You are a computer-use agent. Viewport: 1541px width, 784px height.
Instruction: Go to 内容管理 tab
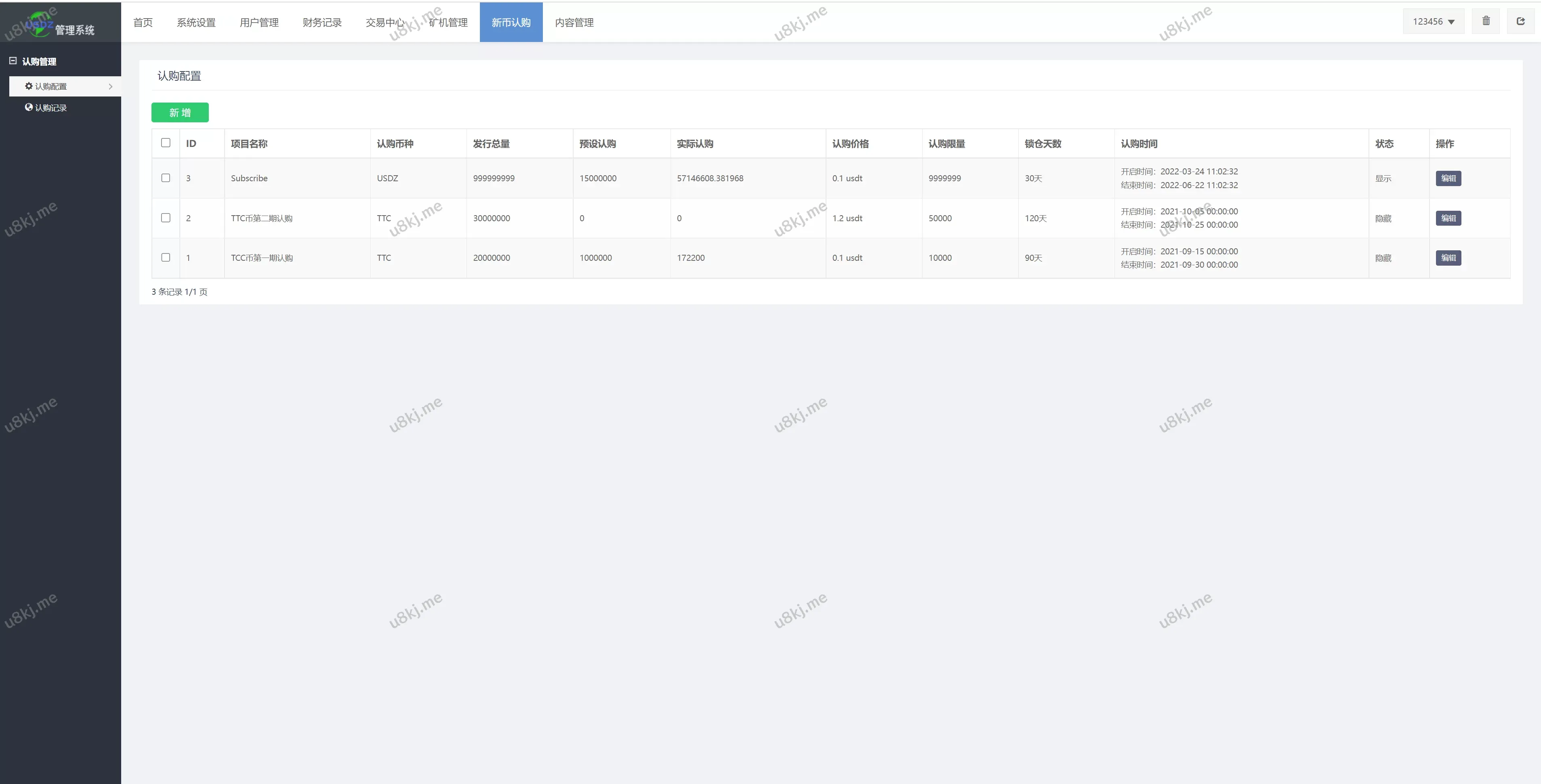(574, 23)
